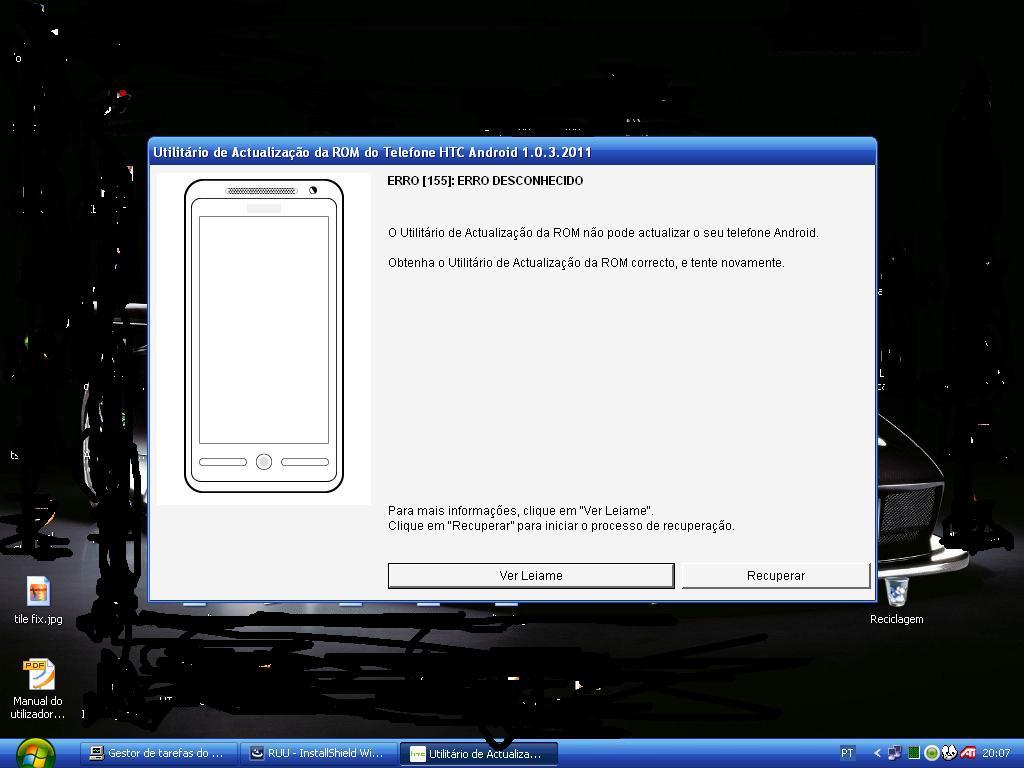Click the green CPU usage tray icon
The image size is (1024, 768).
click(914, 753)
